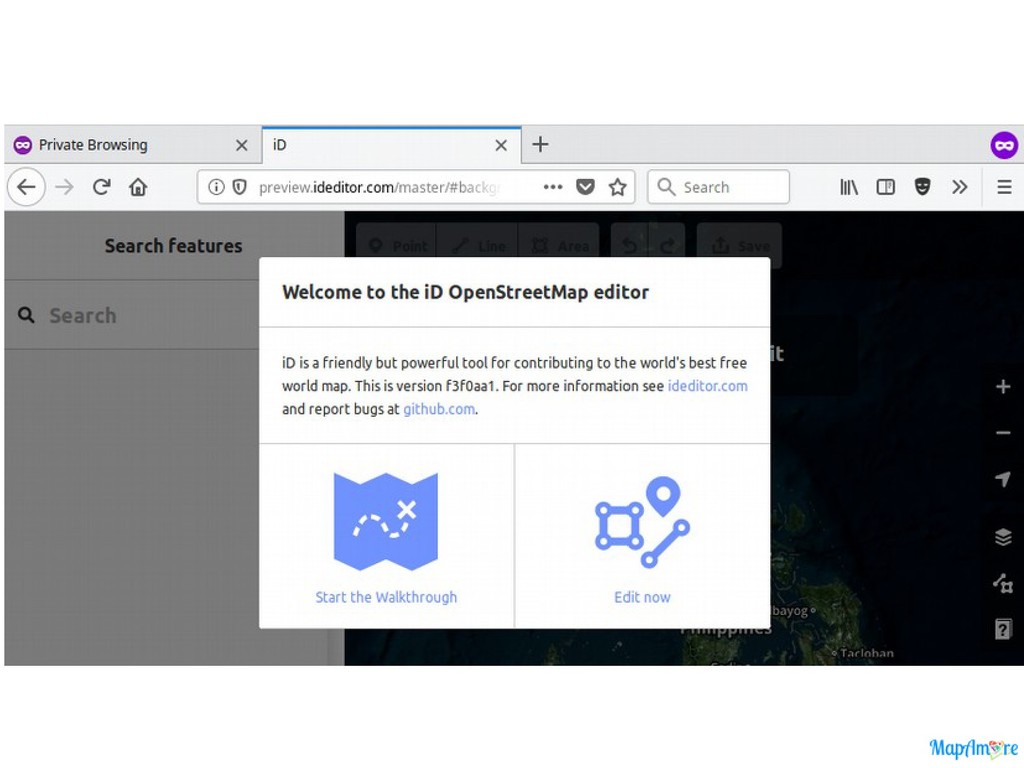Open tracking protection shield in address bar

tap(240, 187)
